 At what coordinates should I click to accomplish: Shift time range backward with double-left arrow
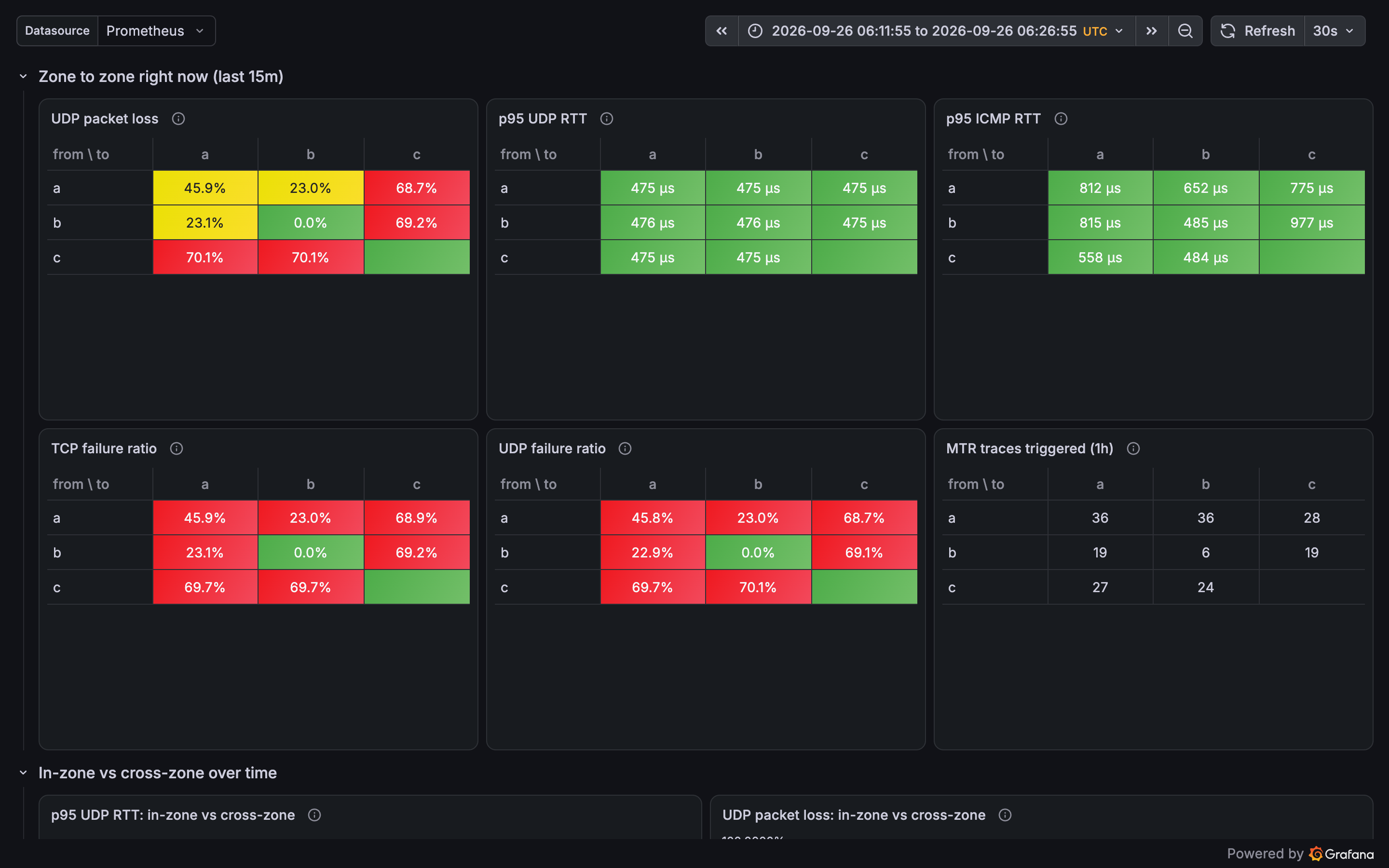click(722, 31)
